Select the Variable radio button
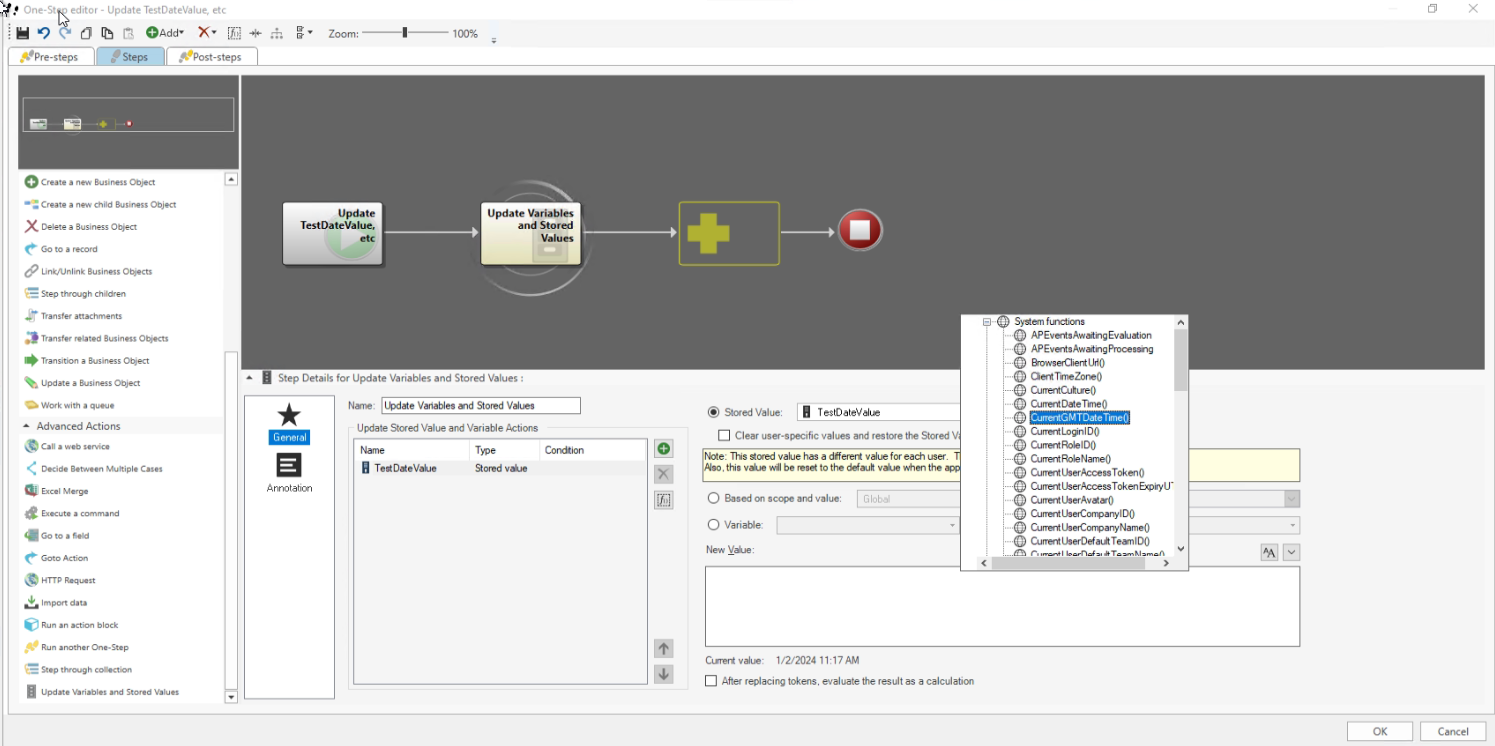Image resolution: width=1495 pixels, height=746 pixels. [714, 524]
